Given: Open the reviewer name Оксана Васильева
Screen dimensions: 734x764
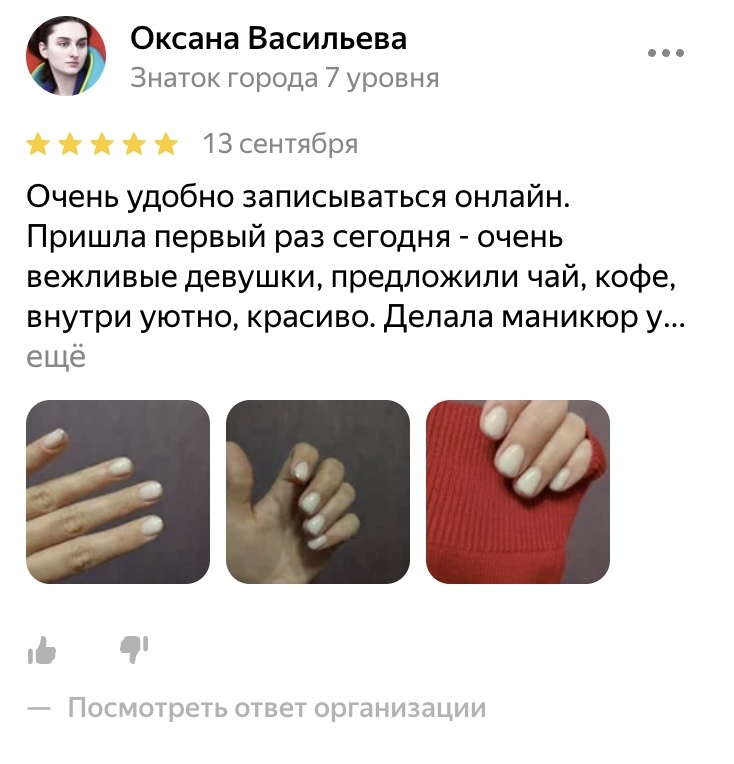Looking at the screenshot, I should tap(269, 39).
